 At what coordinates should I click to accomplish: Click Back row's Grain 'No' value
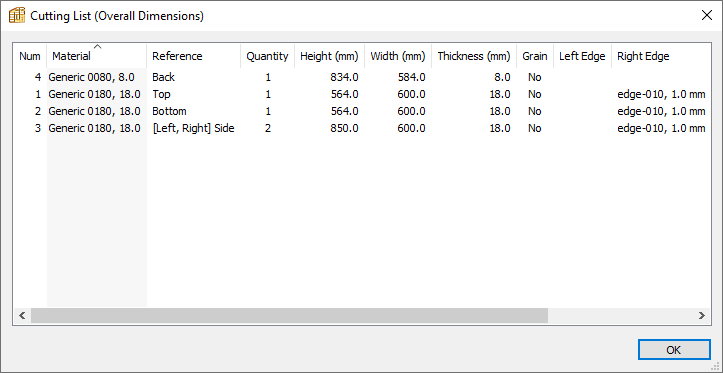pyautogui.click(x=535, y=77)
